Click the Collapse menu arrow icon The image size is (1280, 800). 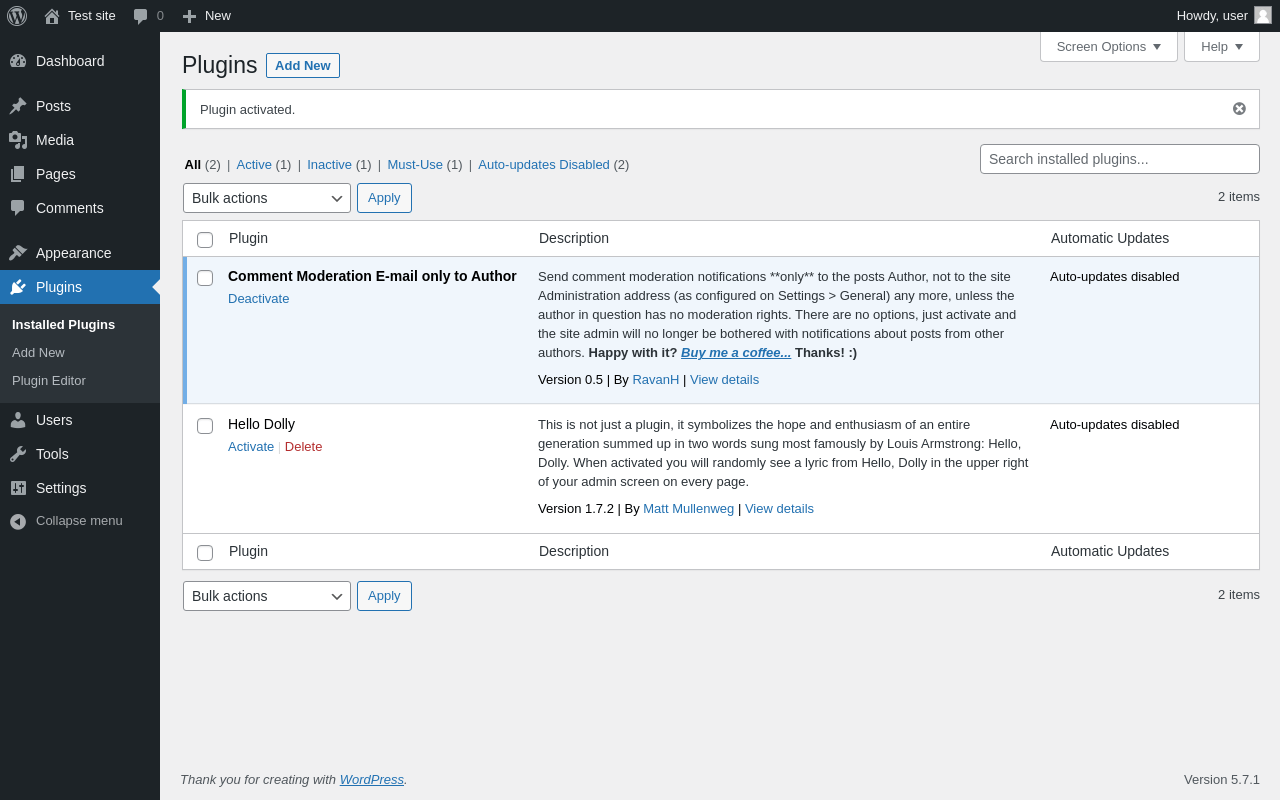tap(18, 521)
